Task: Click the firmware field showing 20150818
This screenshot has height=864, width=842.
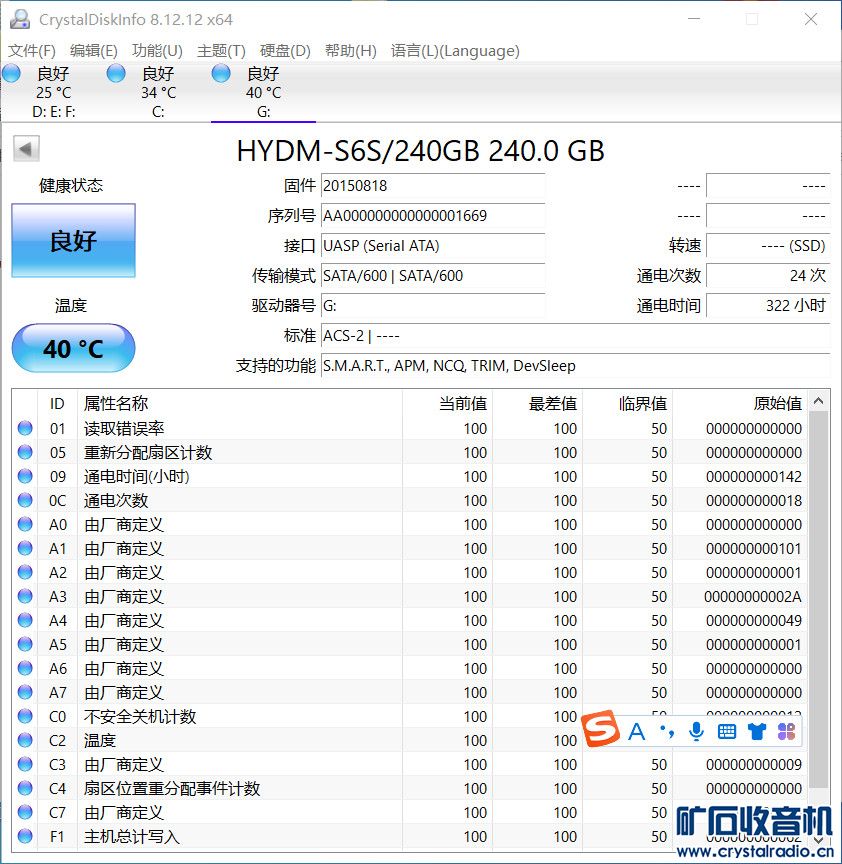Action: (433, 186)
